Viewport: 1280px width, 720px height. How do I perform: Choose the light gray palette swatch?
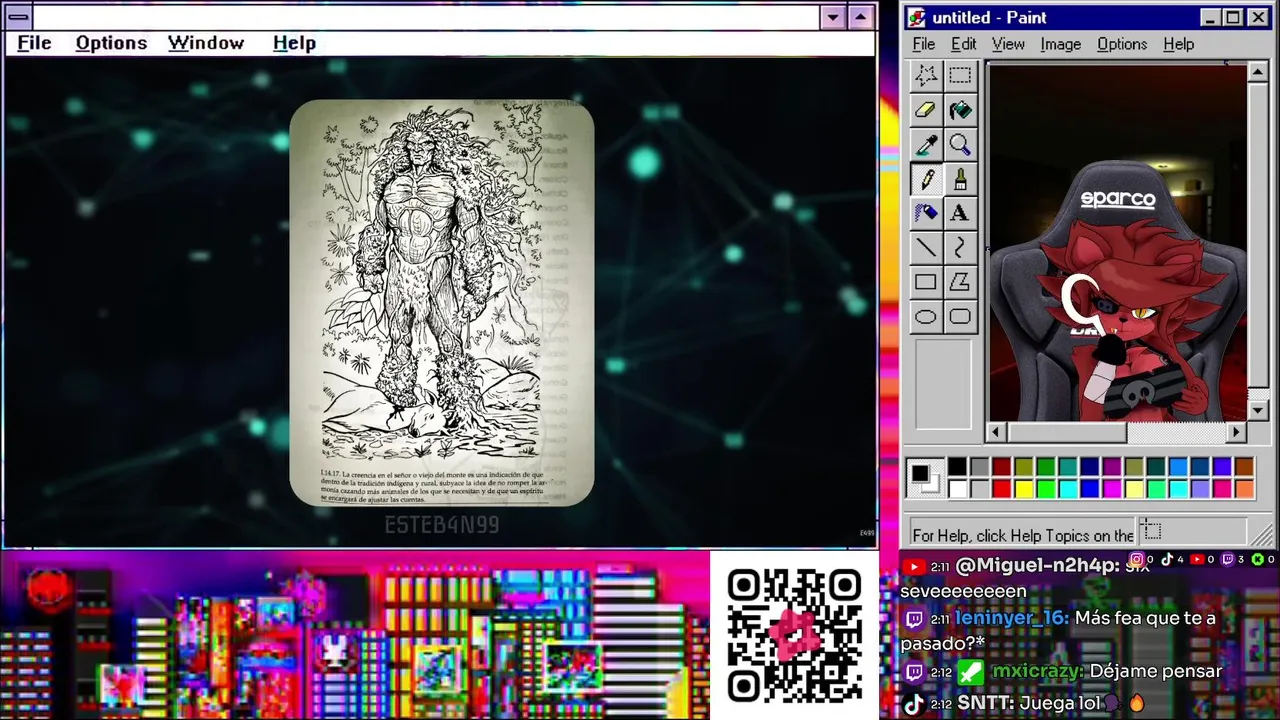(979, 489)
